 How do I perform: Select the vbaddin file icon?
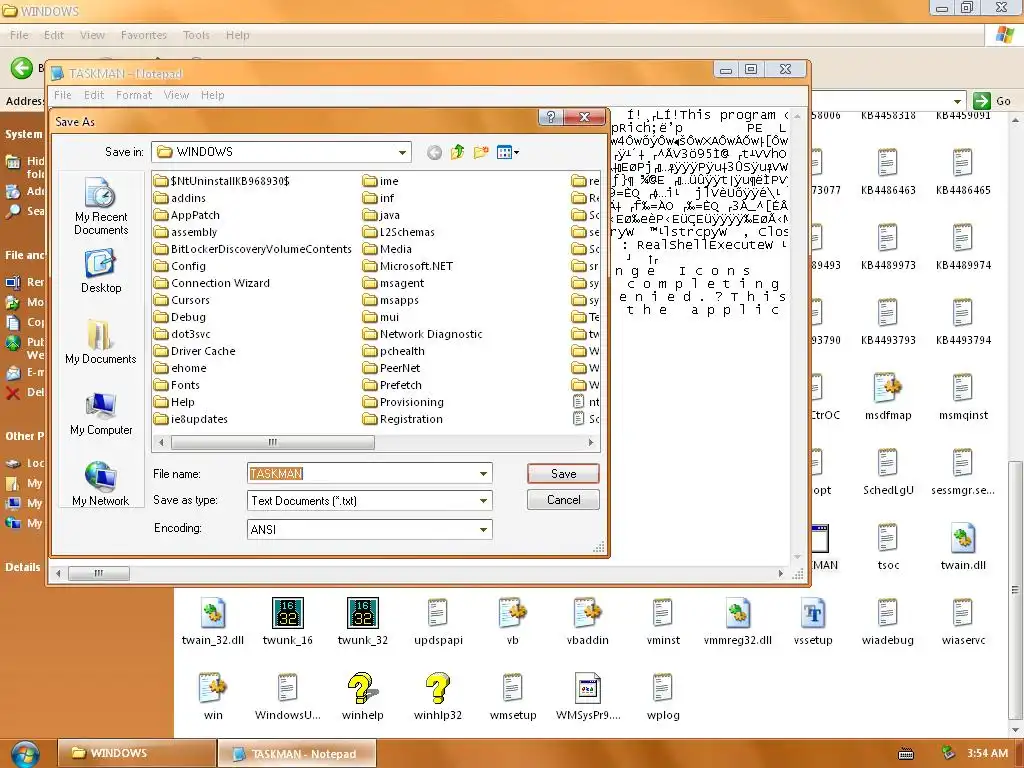(x=588, y=622)
